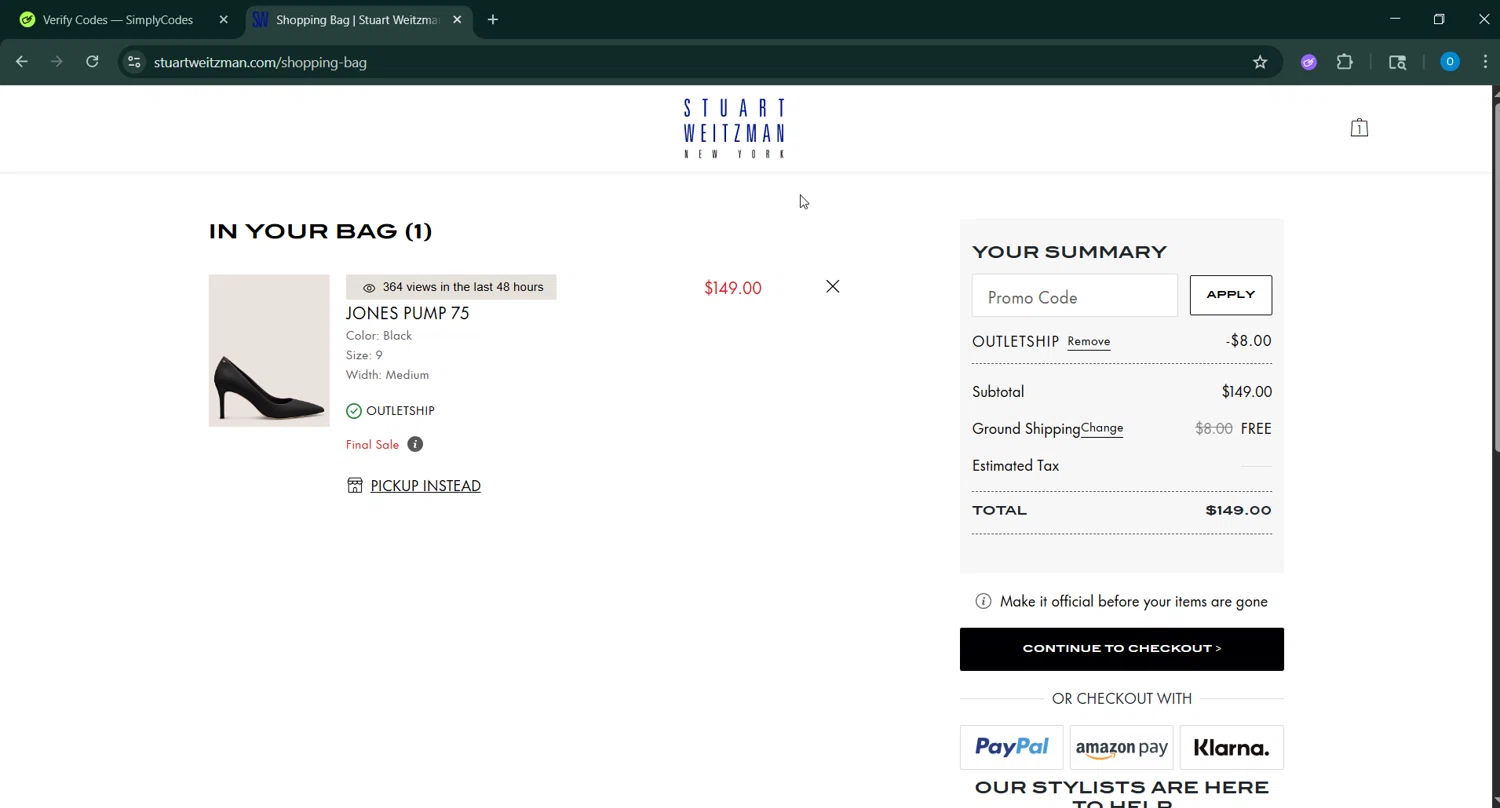Open the browser Extensions puzzle icon
The image size is (1500, 808).
[x=1345, y=62]
